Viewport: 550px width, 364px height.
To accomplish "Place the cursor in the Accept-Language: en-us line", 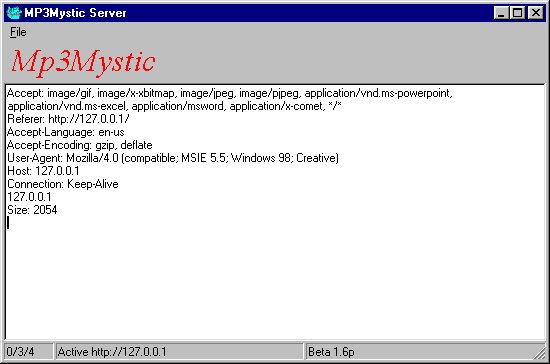I will (x=66, y=132).
